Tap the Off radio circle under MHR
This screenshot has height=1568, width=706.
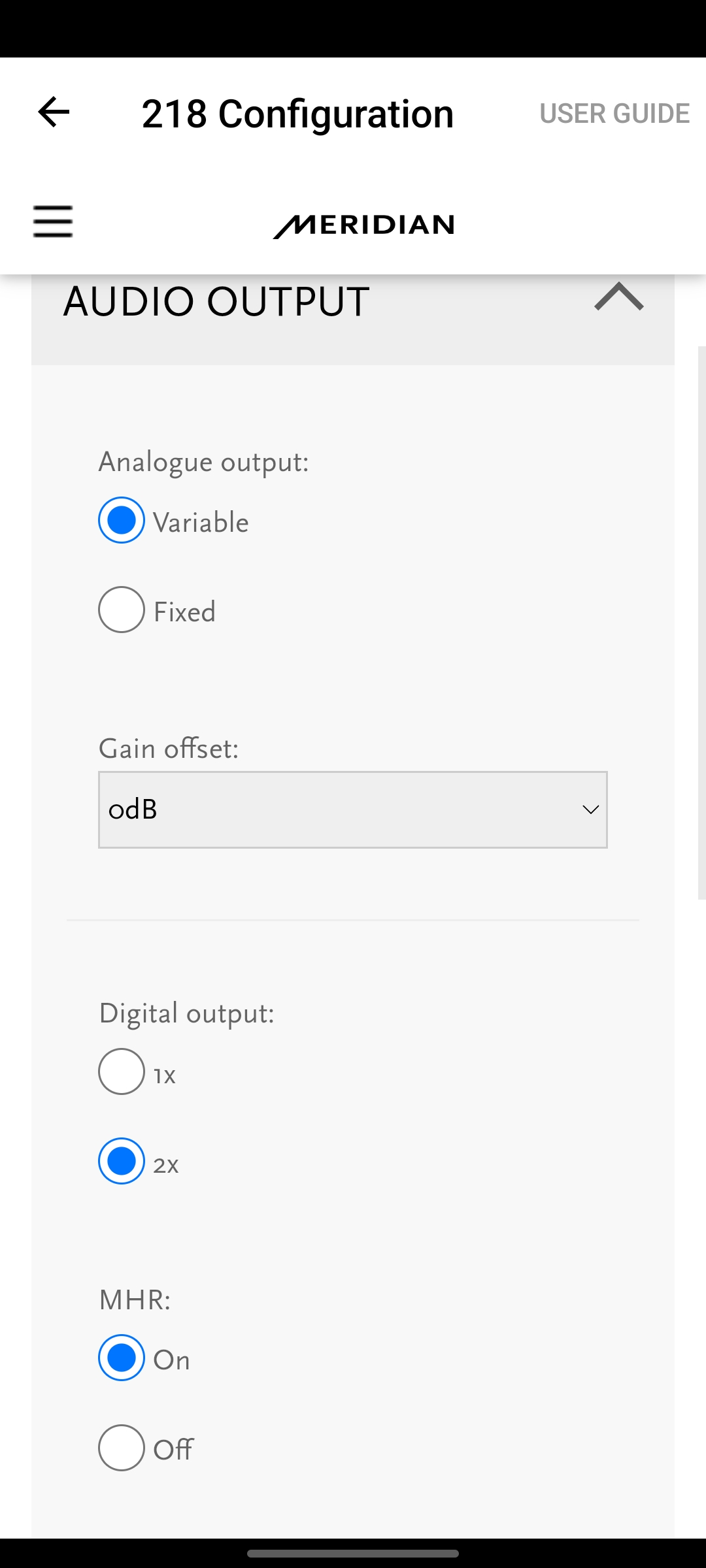(x=121, y=1449)
